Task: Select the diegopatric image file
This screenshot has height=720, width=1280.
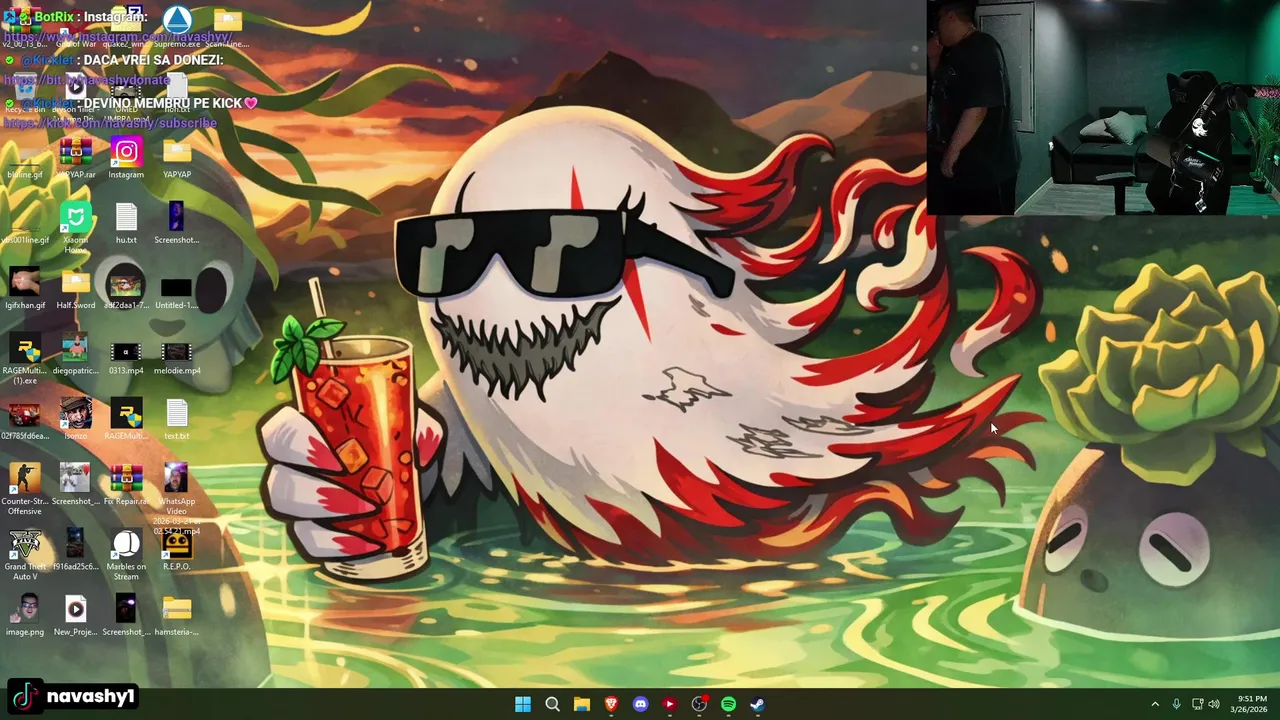Action: click(76, 354)
